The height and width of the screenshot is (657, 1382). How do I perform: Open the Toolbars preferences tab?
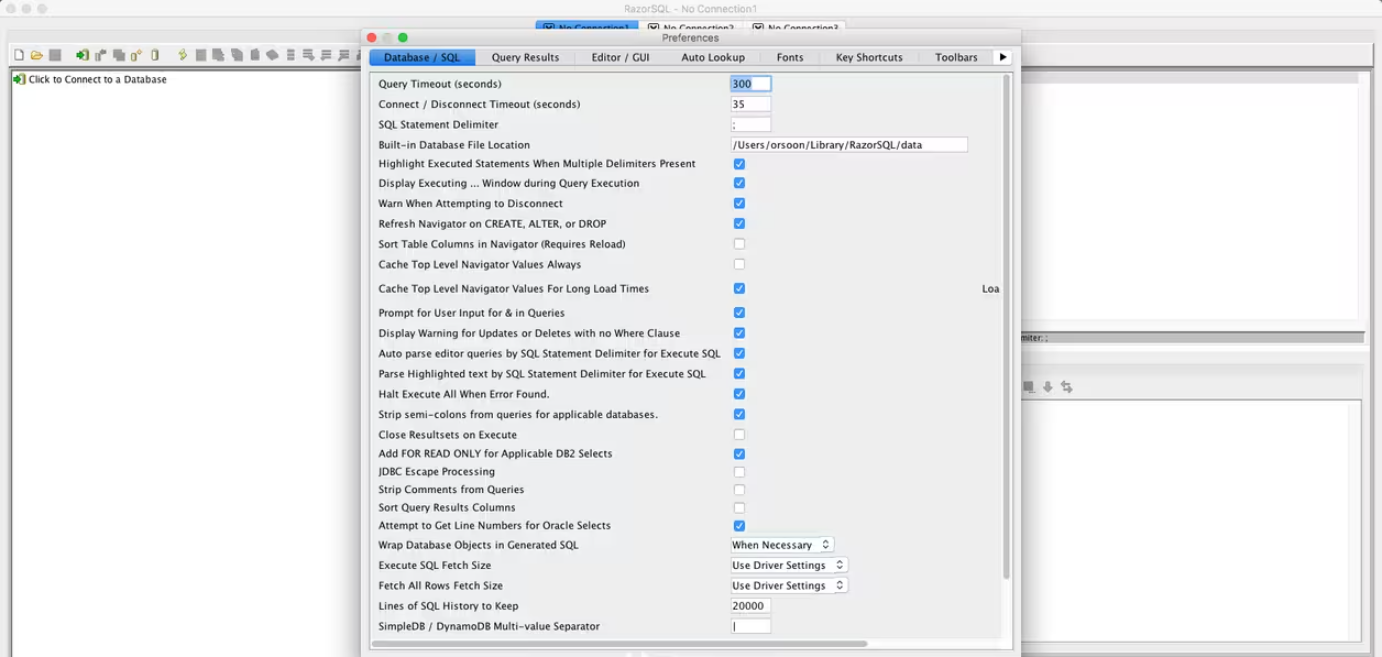(x=956, y=57)
